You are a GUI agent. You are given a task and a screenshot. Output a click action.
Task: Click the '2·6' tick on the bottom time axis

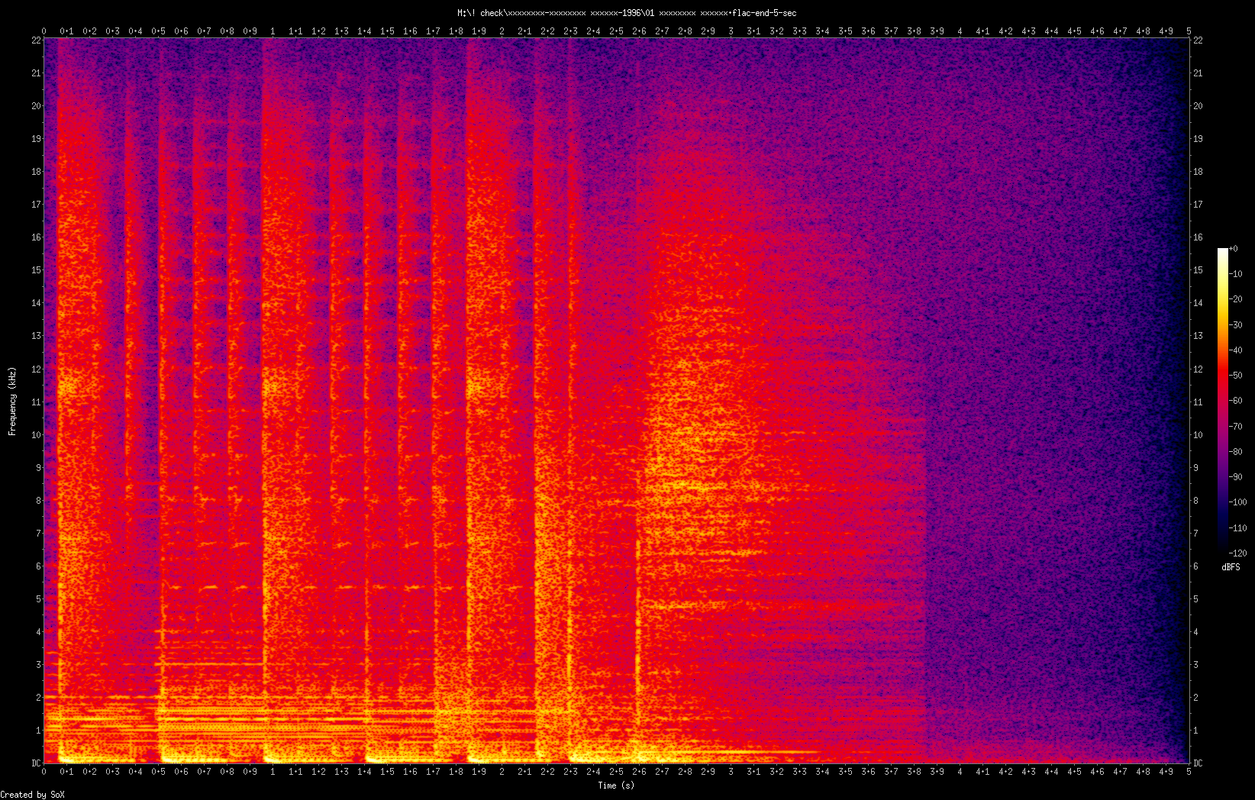pyautogui.click(x=639, y=772)
